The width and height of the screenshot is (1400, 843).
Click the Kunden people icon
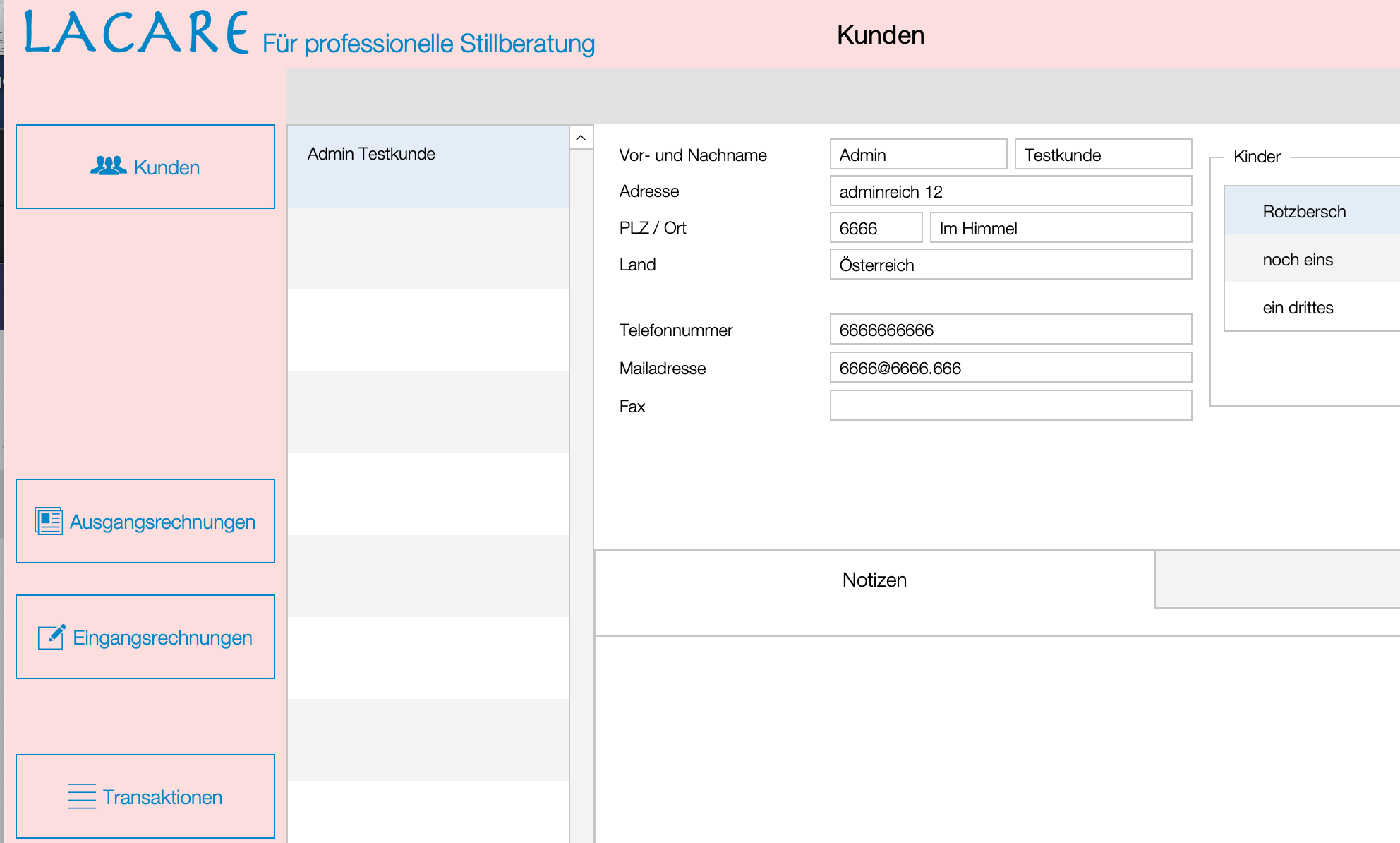108,166
